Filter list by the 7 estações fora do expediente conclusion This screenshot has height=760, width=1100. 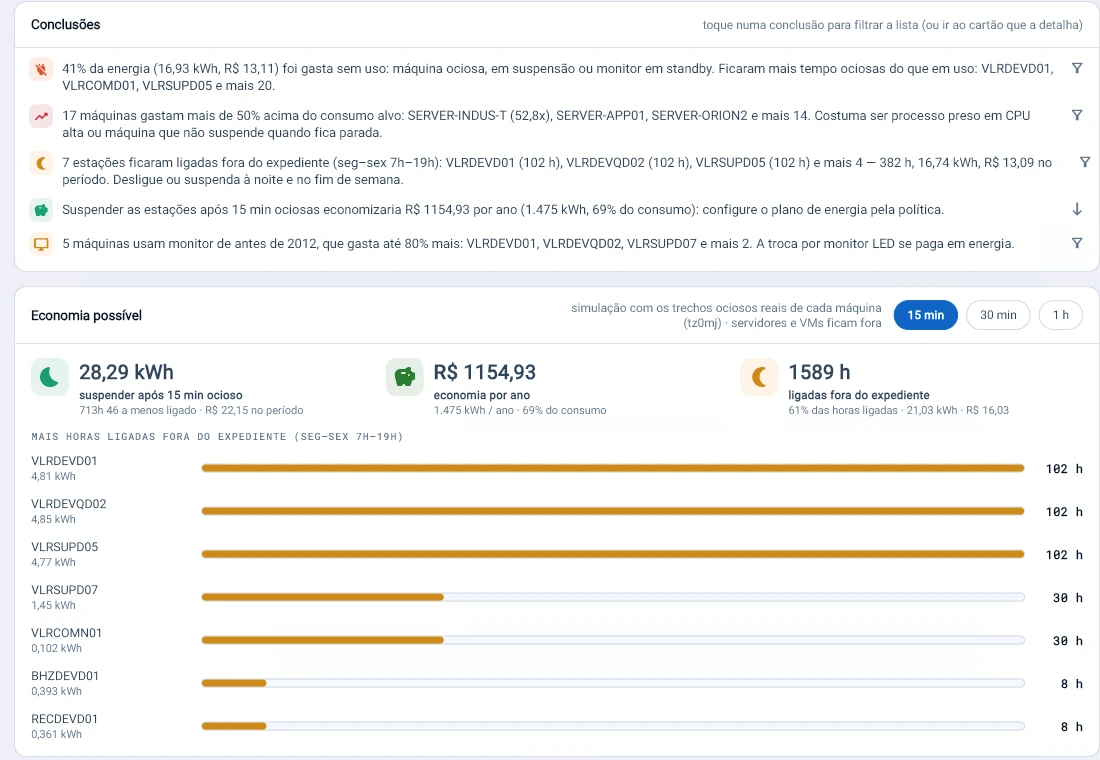point(1085,162)
